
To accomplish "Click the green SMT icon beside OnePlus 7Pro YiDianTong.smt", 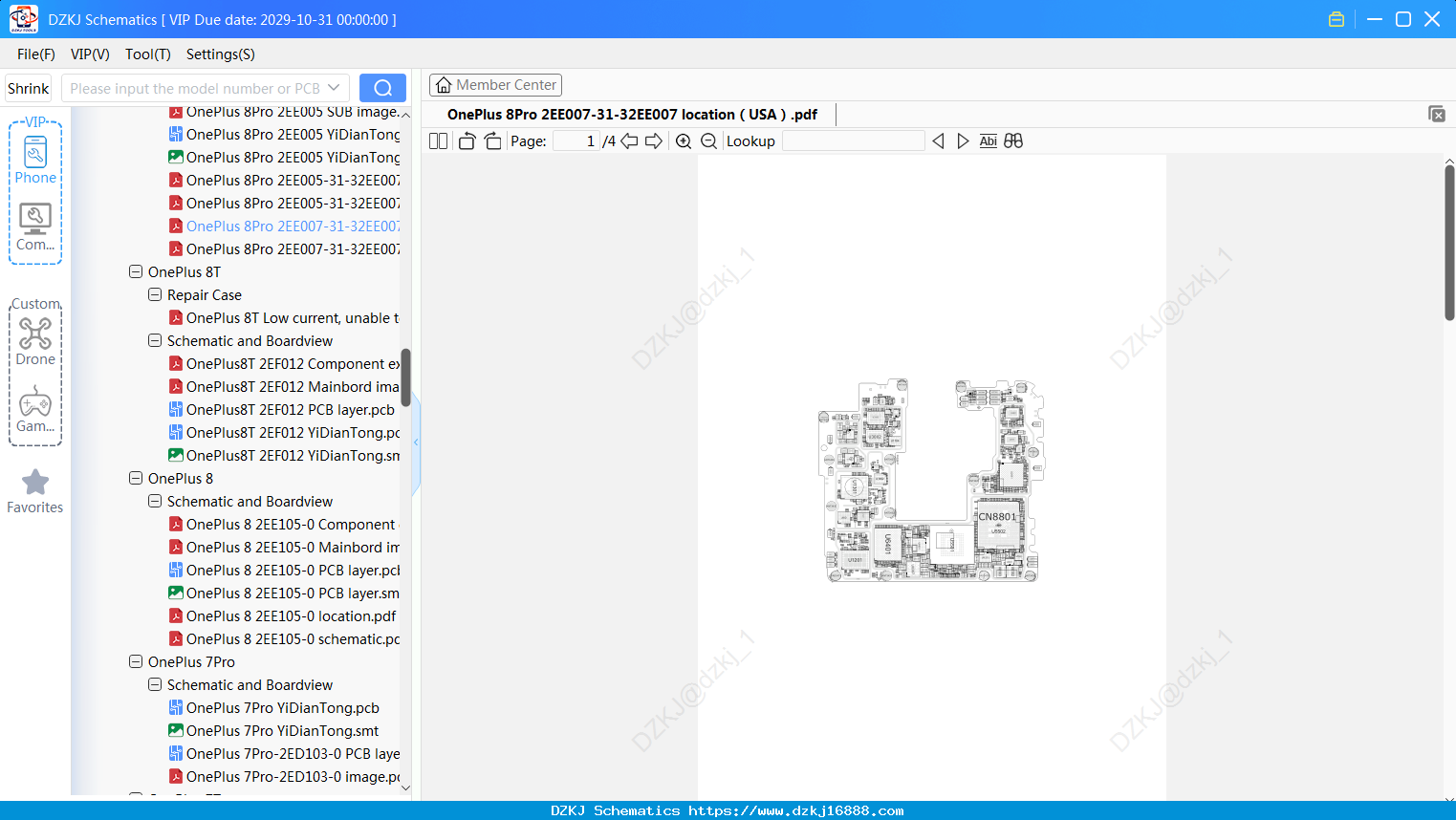I will pyautogui.click(x=176, y=730).
